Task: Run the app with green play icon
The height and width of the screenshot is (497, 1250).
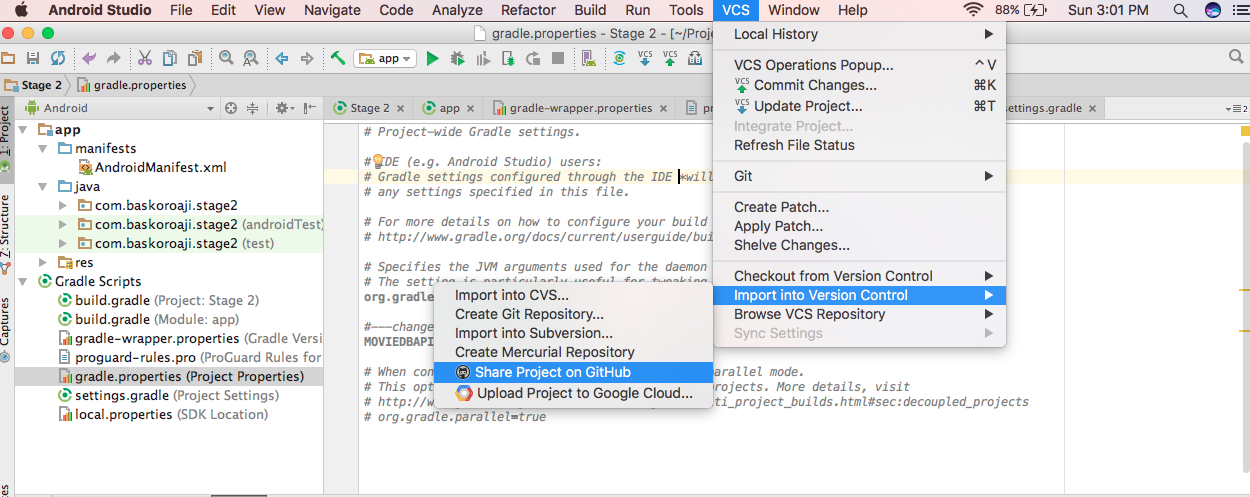Action: [x=433, y=59]
